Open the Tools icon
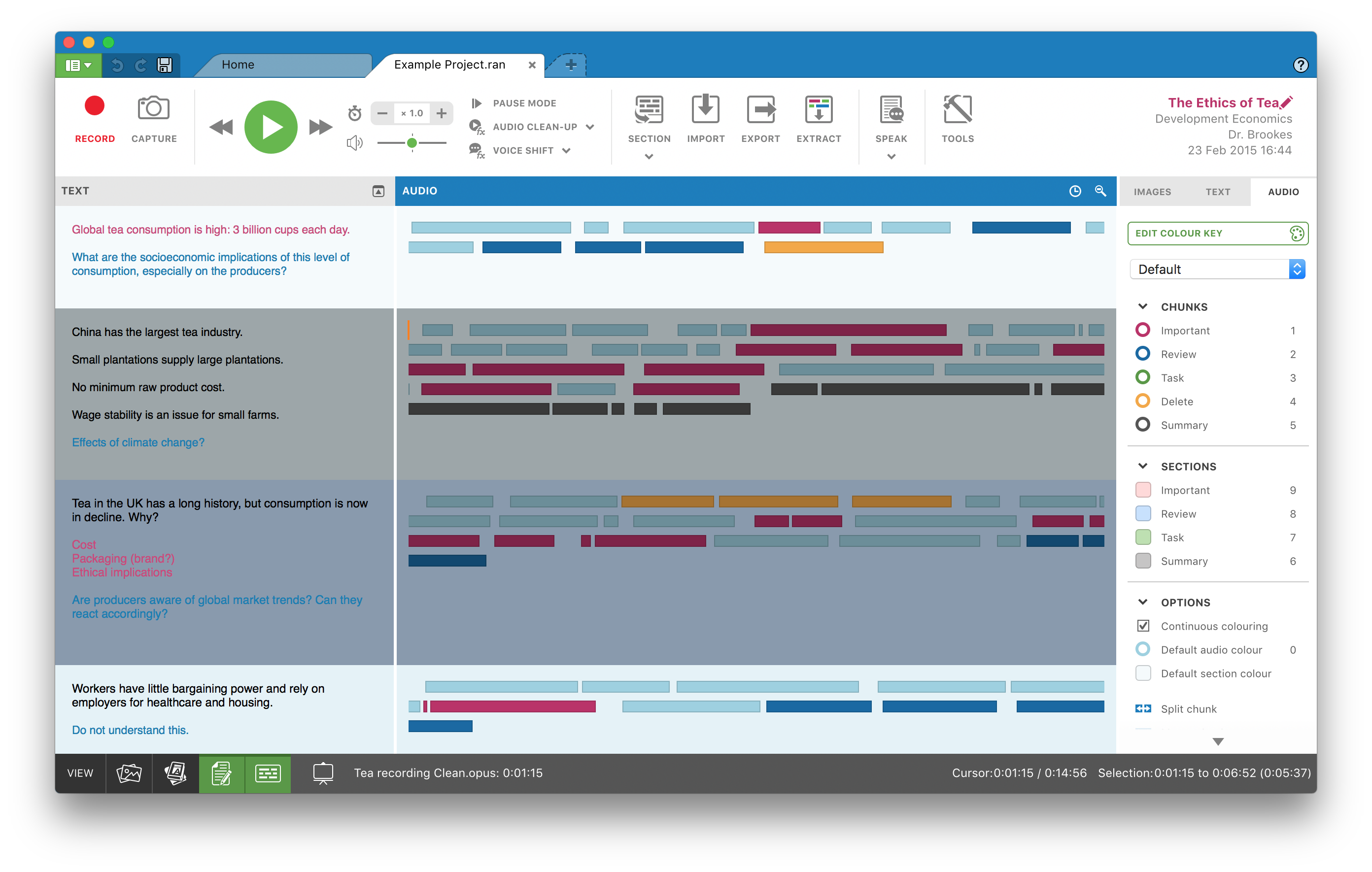This screenshot has height=872, width=1372. 957,109
